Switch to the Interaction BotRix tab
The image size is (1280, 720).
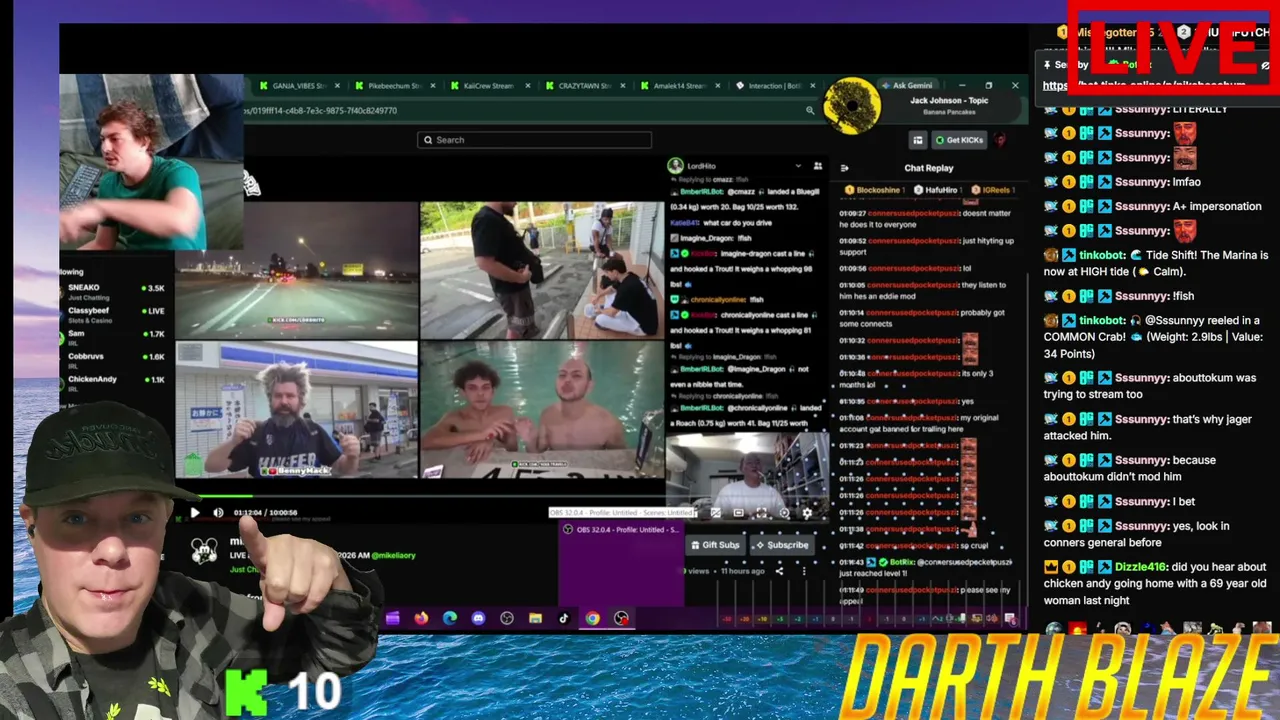(776, 86)
